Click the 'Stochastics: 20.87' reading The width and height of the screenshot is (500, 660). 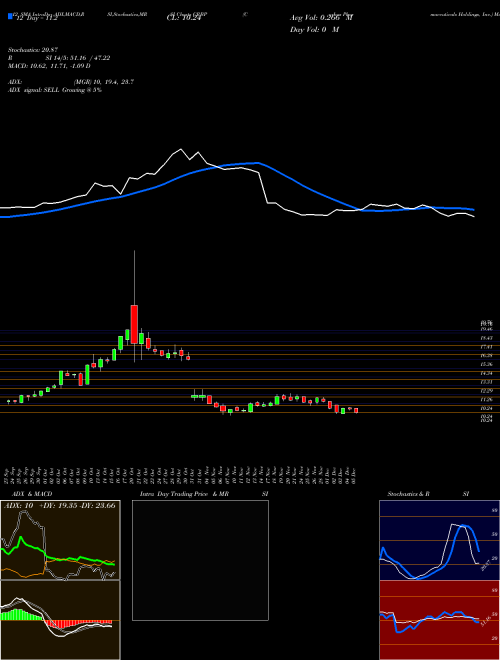click(x=31, y=50)
